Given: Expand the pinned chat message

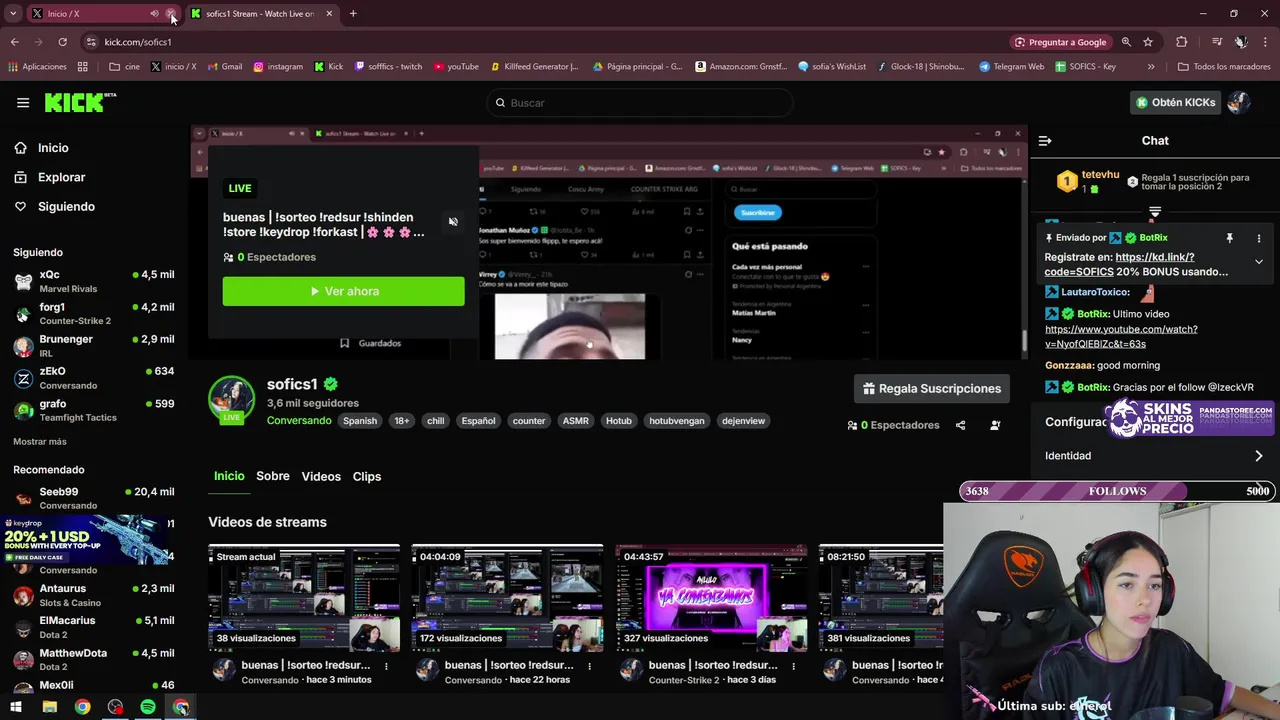Looking at the screenshot, I should pos(1259,262).
